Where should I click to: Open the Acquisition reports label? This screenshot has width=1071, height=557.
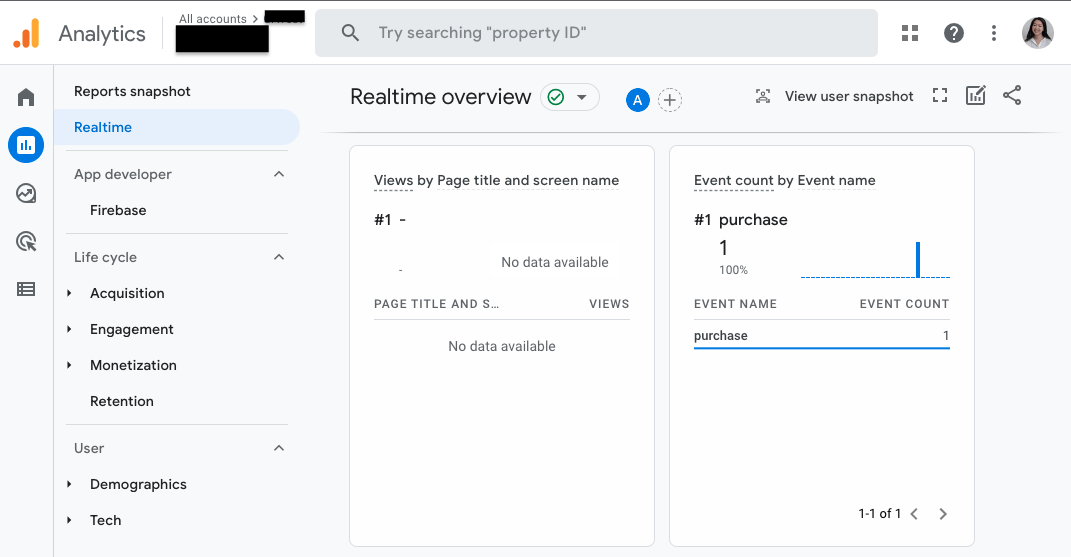(127, 293)
